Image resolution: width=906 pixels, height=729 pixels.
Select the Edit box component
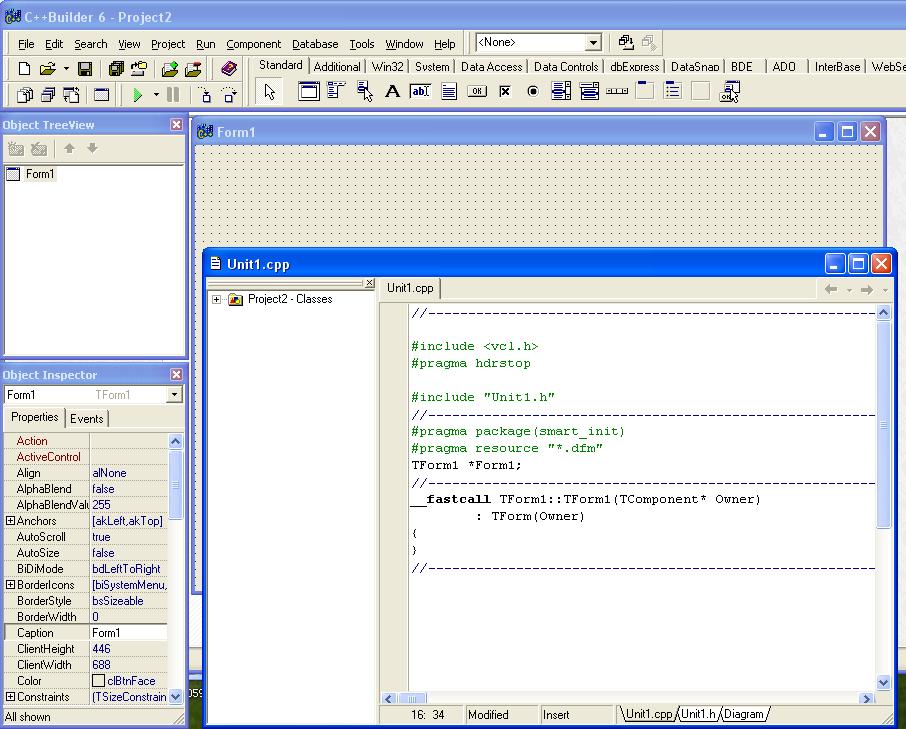tap(420, 91)
